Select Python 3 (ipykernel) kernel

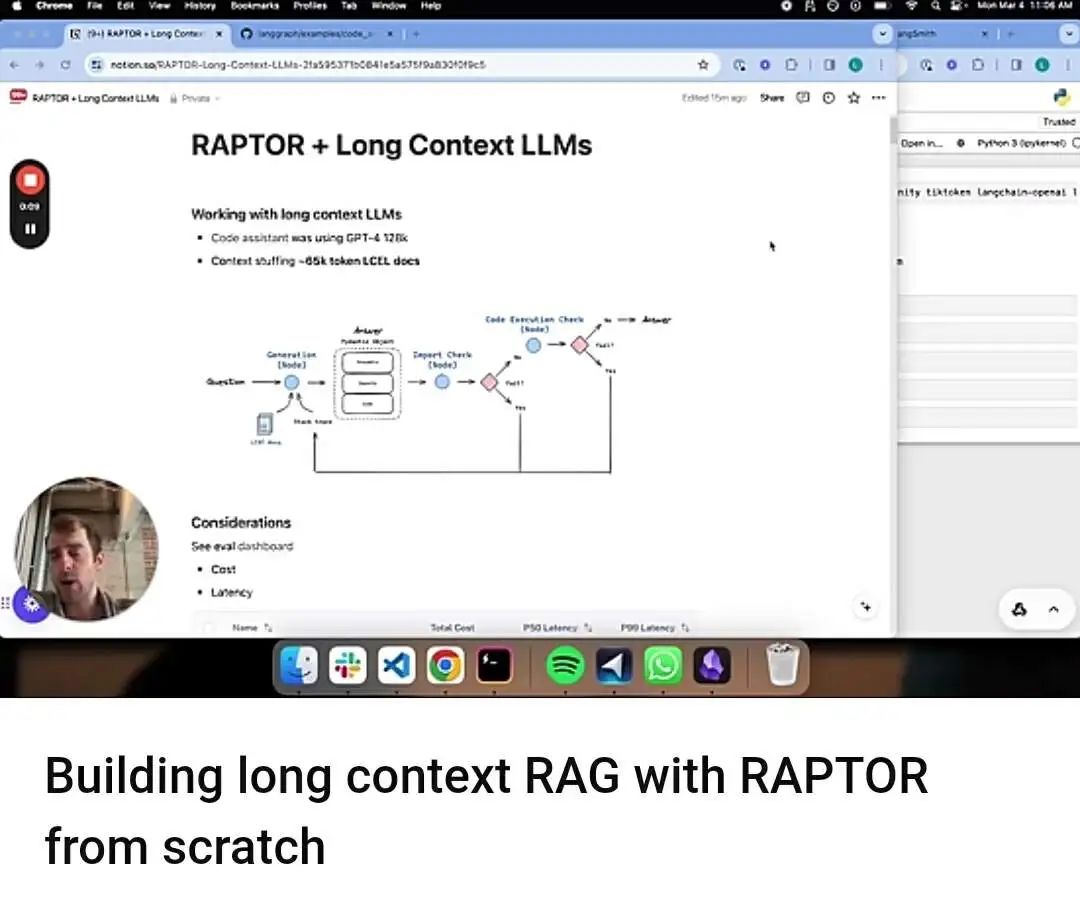[x=1021, y=143]
